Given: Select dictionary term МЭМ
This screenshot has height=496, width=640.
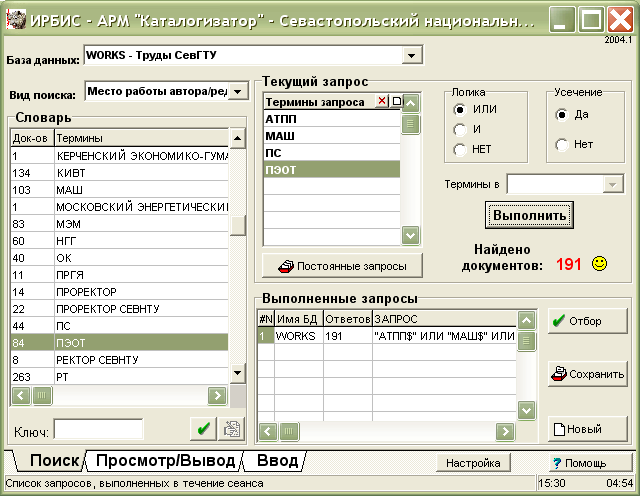Looking at the screenshot, I should (x=120, y=224).
